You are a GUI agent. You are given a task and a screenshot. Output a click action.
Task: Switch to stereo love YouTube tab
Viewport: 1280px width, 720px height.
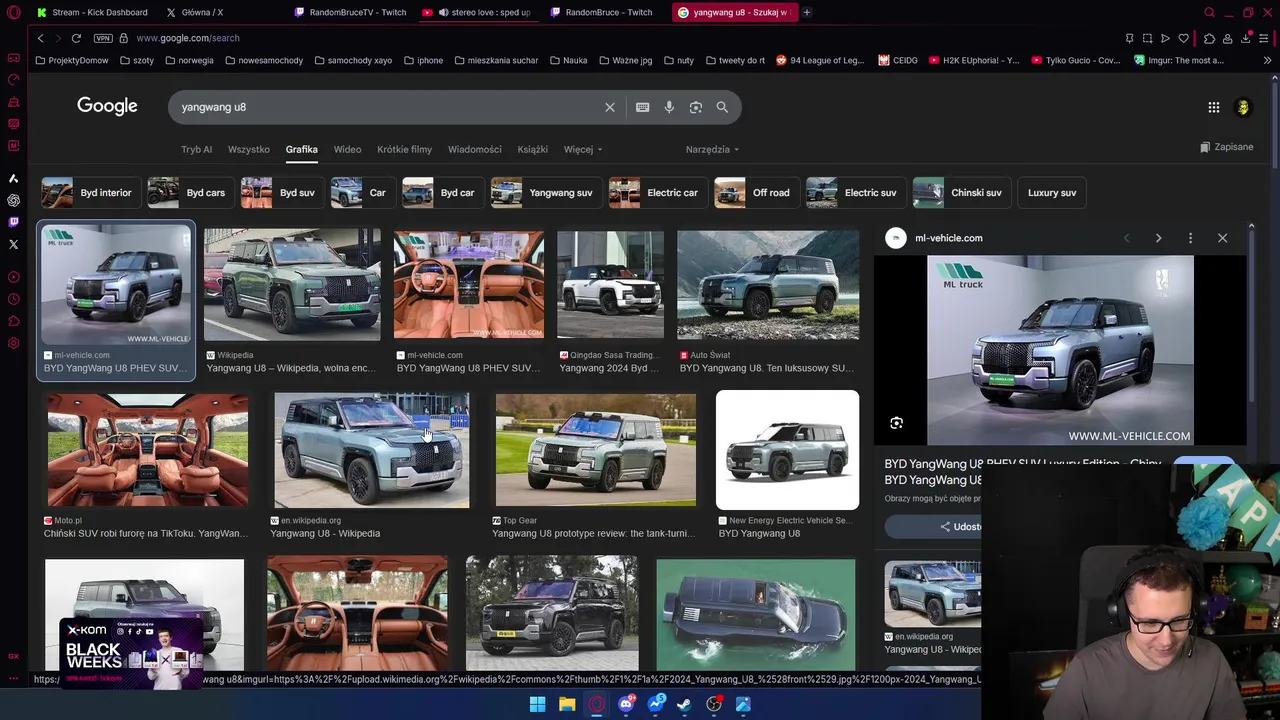(478, 12)
